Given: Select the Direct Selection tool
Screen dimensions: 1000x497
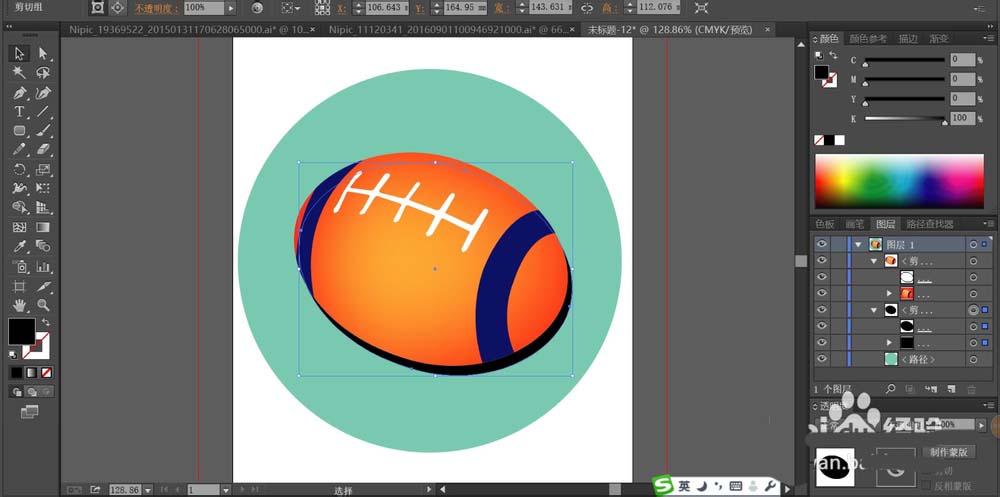Looking at the screenshot, I should click(43, 53).
